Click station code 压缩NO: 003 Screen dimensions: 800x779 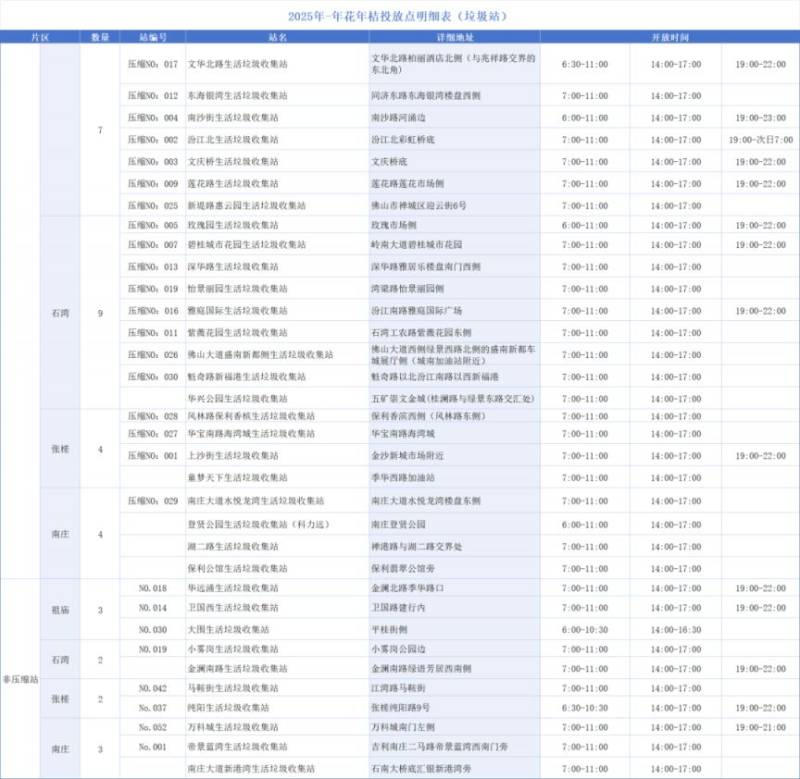[153, 162]
